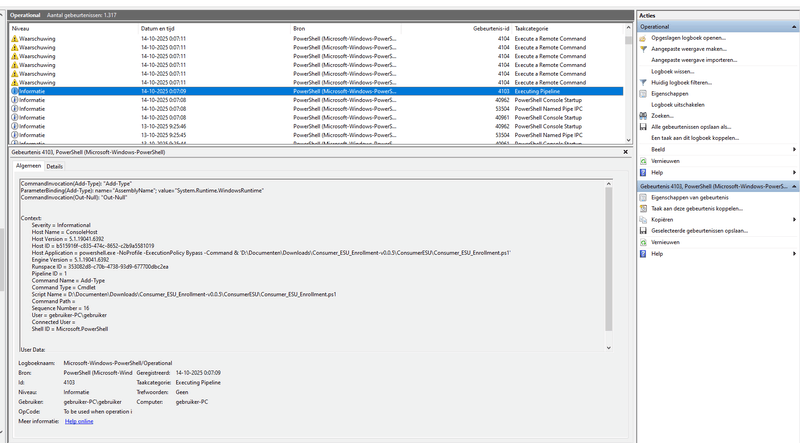The height and width of the screenshot is (443, 800).
Task: Click the gebruiker-PC Computer value
Action: [x=191, y=402]
